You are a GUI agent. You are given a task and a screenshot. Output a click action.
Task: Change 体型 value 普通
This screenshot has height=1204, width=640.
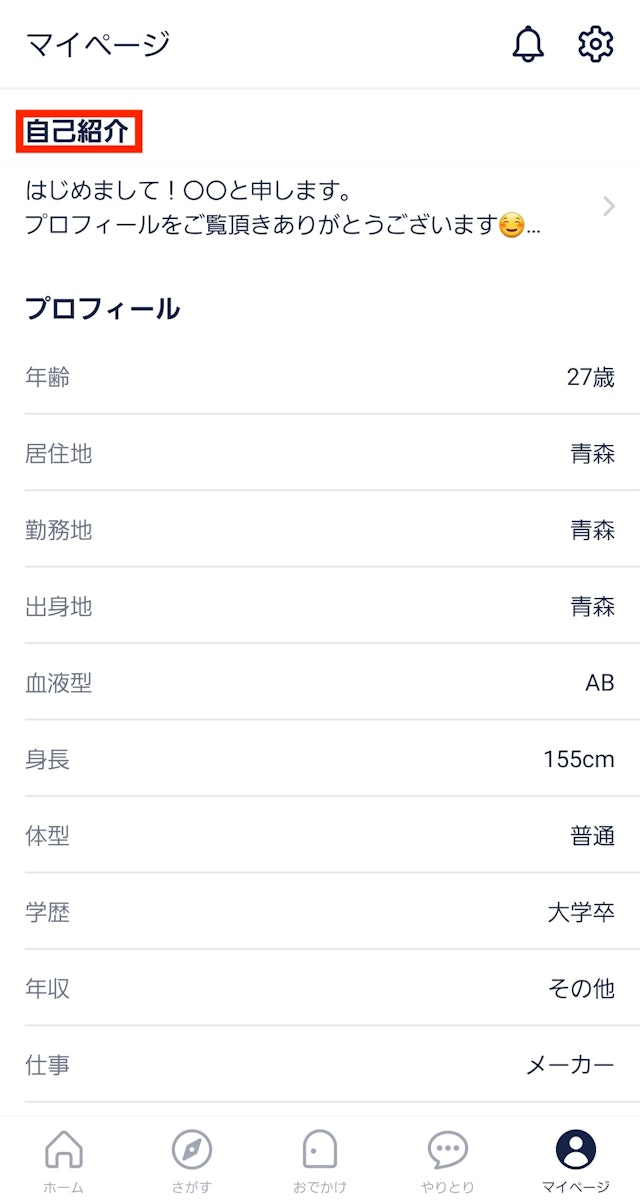(592, 836)
